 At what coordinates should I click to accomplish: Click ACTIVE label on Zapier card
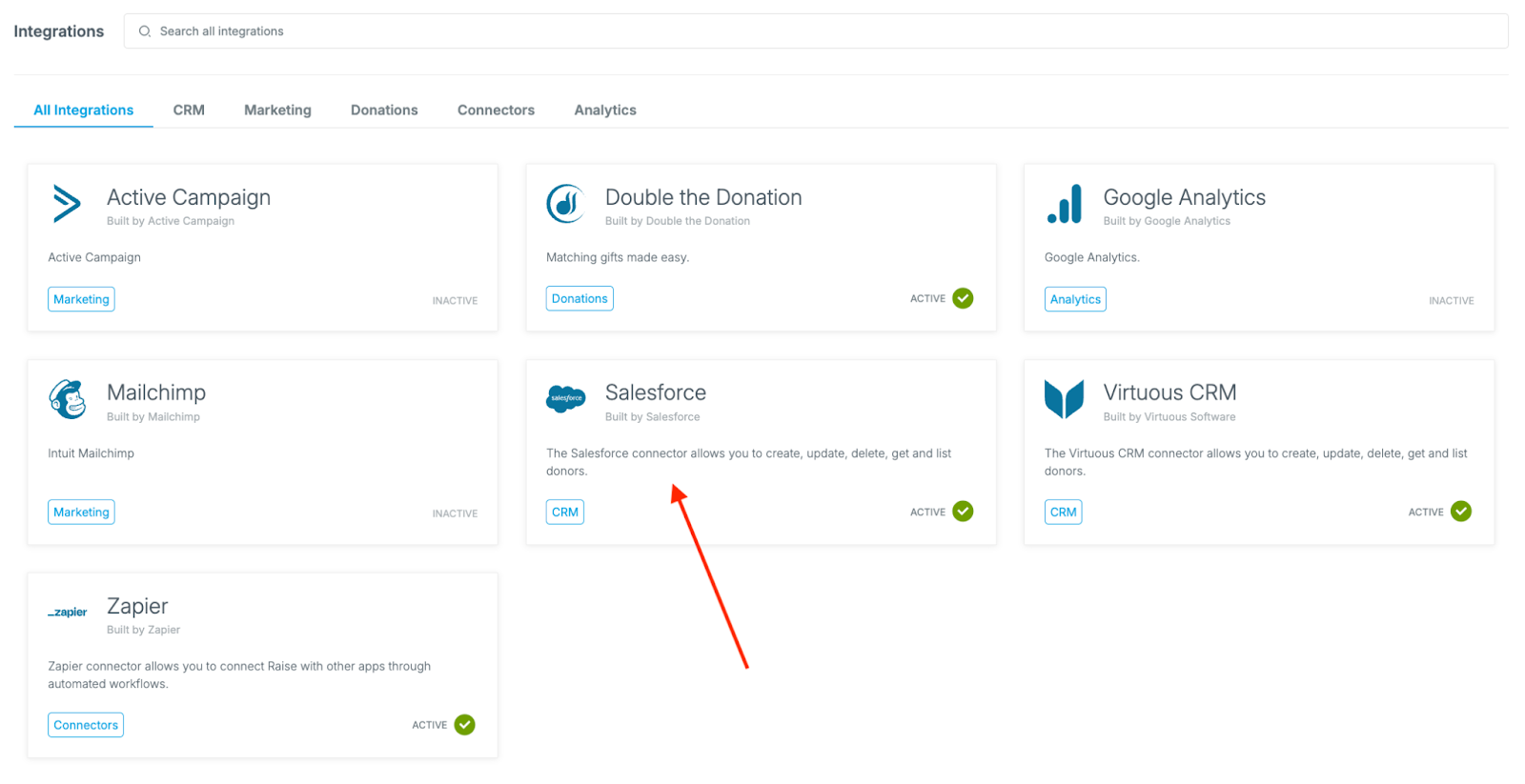point(429,726)
